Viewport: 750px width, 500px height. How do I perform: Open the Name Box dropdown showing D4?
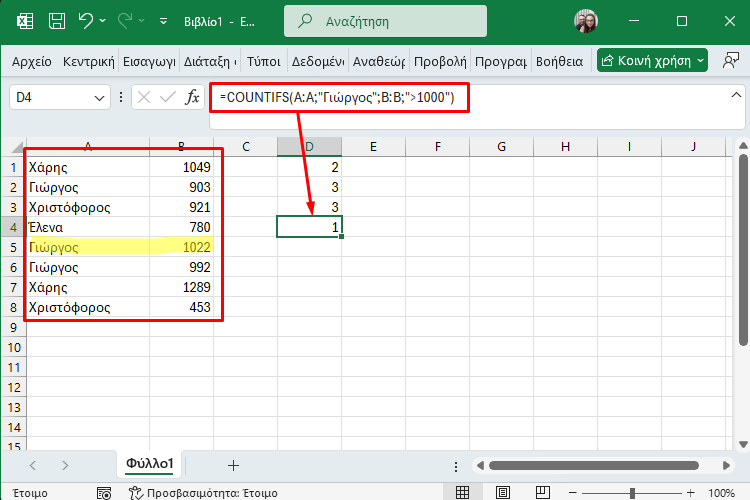[99, 98]
